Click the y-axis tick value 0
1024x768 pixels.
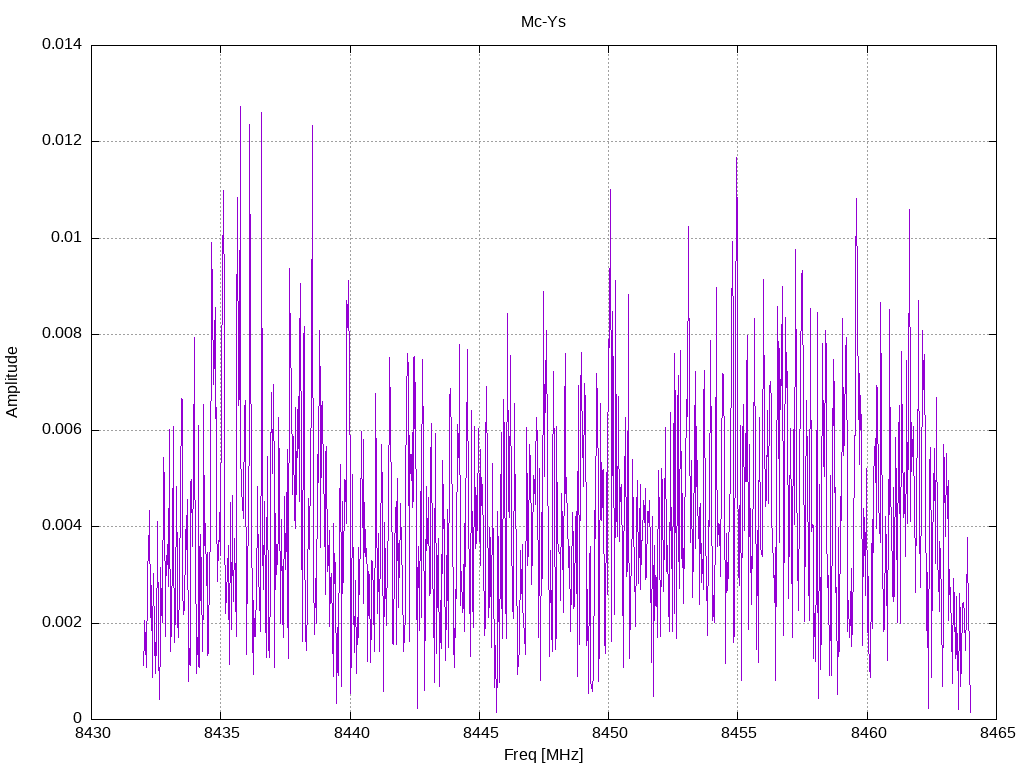(x=78, y=718)
